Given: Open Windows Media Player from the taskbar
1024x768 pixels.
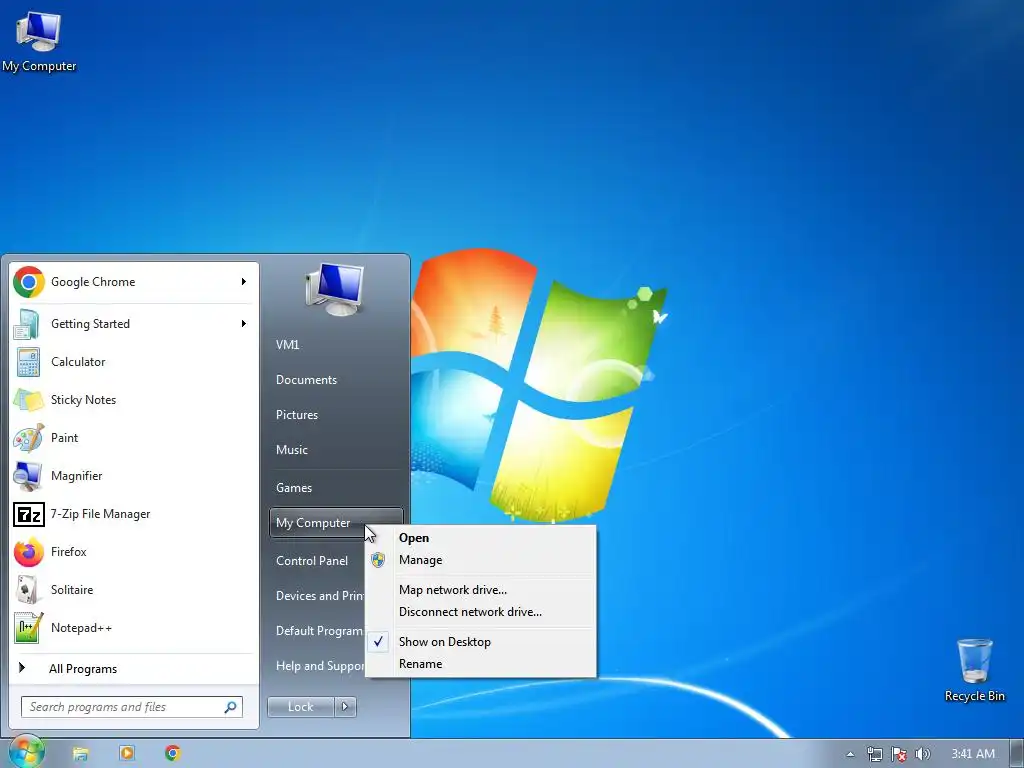Looking at the screenshot, I should pyautogui.click(x=127, y=753).
